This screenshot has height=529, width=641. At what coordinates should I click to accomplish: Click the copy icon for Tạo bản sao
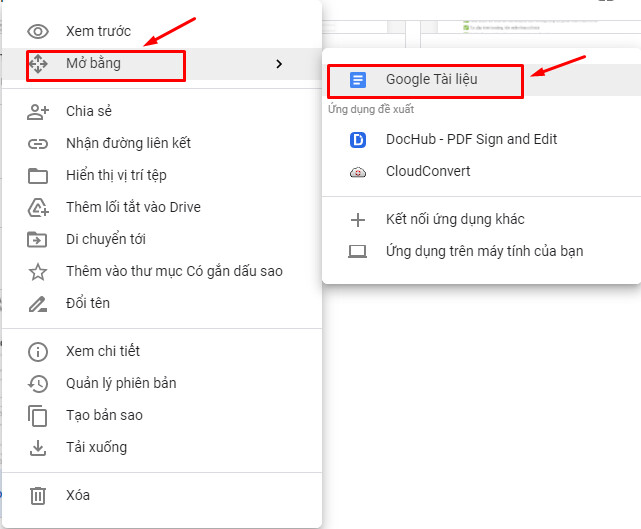pyautogui.click(x=38, y=416)
